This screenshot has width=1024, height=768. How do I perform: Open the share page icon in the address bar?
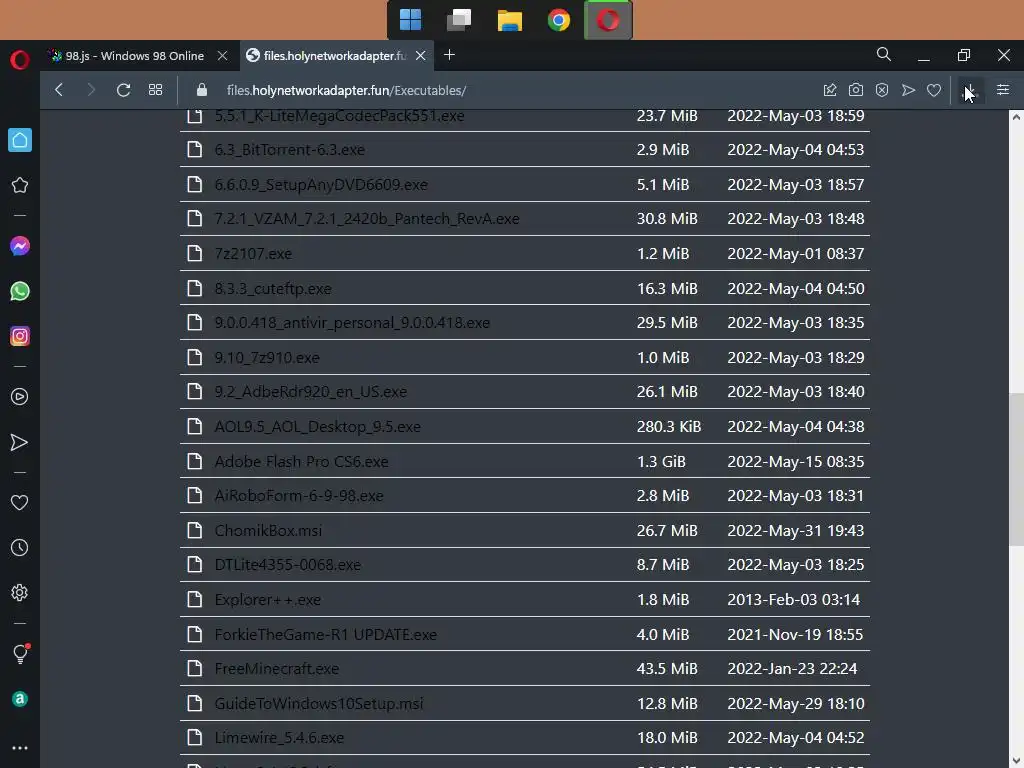(x=830, y=89)
